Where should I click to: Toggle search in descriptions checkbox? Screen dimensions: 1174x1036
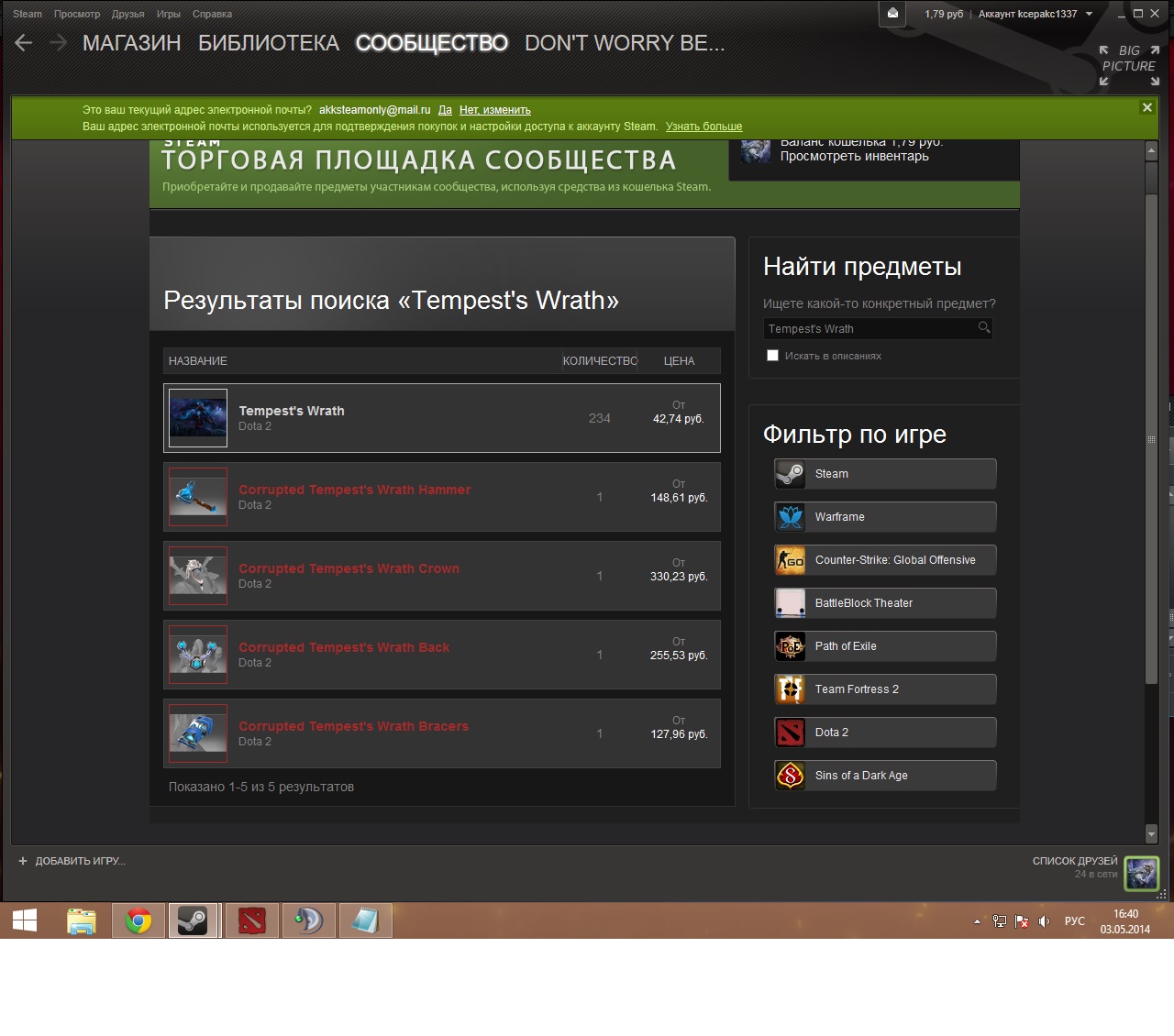[x=772, y=356]
